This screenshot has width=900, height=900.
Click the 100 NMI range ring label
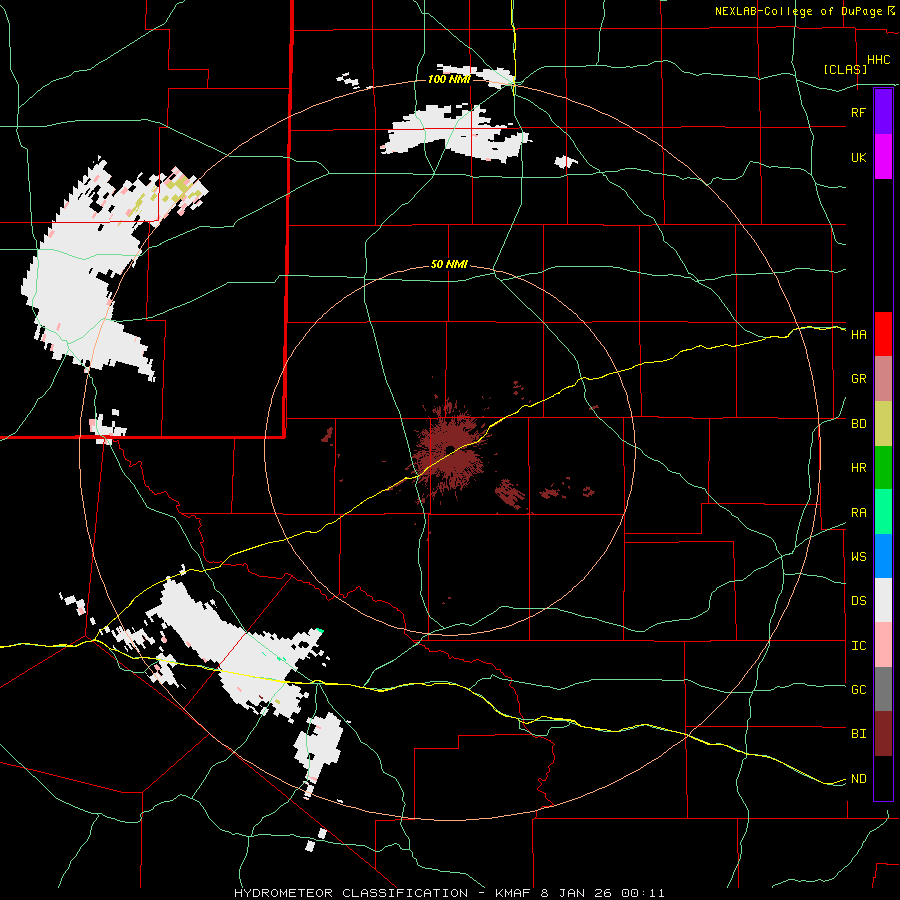(x=449, y=79)
